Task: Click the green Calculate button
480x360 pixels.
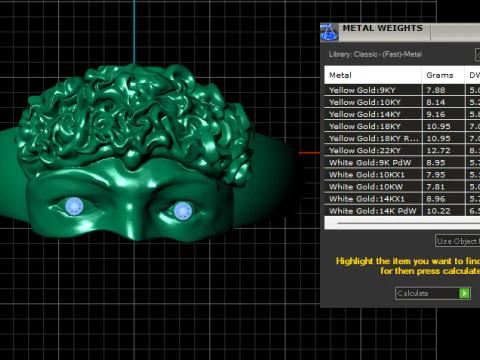Action: [433, 293]
